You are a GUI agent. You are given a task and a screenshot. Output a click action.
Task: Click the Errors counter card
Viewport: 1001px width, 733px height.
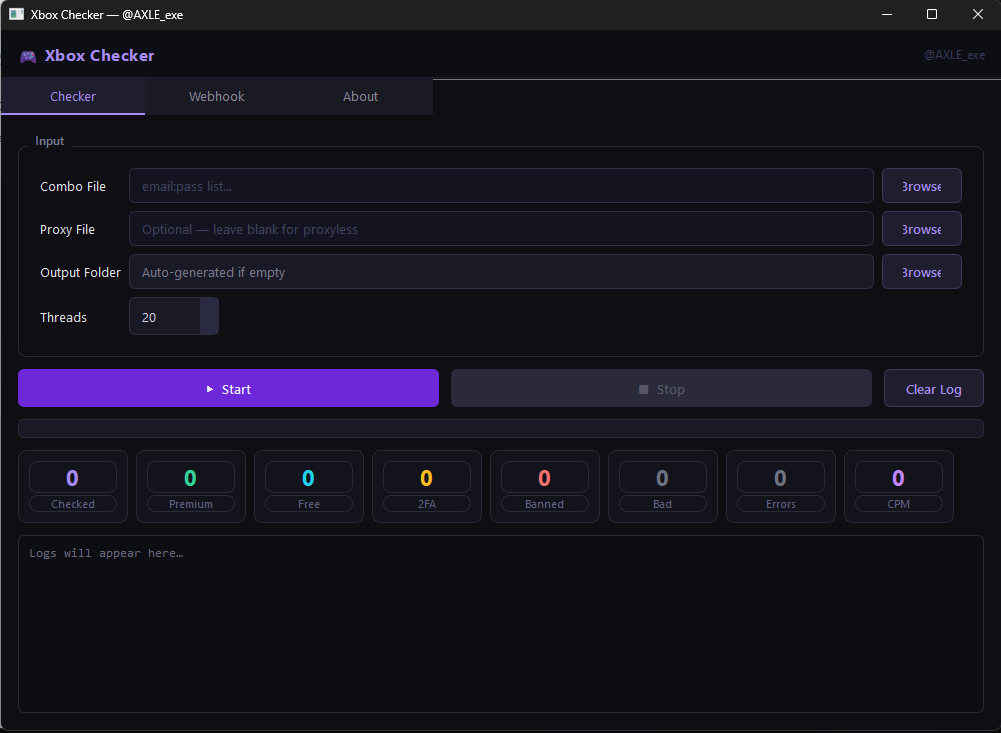[x=781, y=487]
